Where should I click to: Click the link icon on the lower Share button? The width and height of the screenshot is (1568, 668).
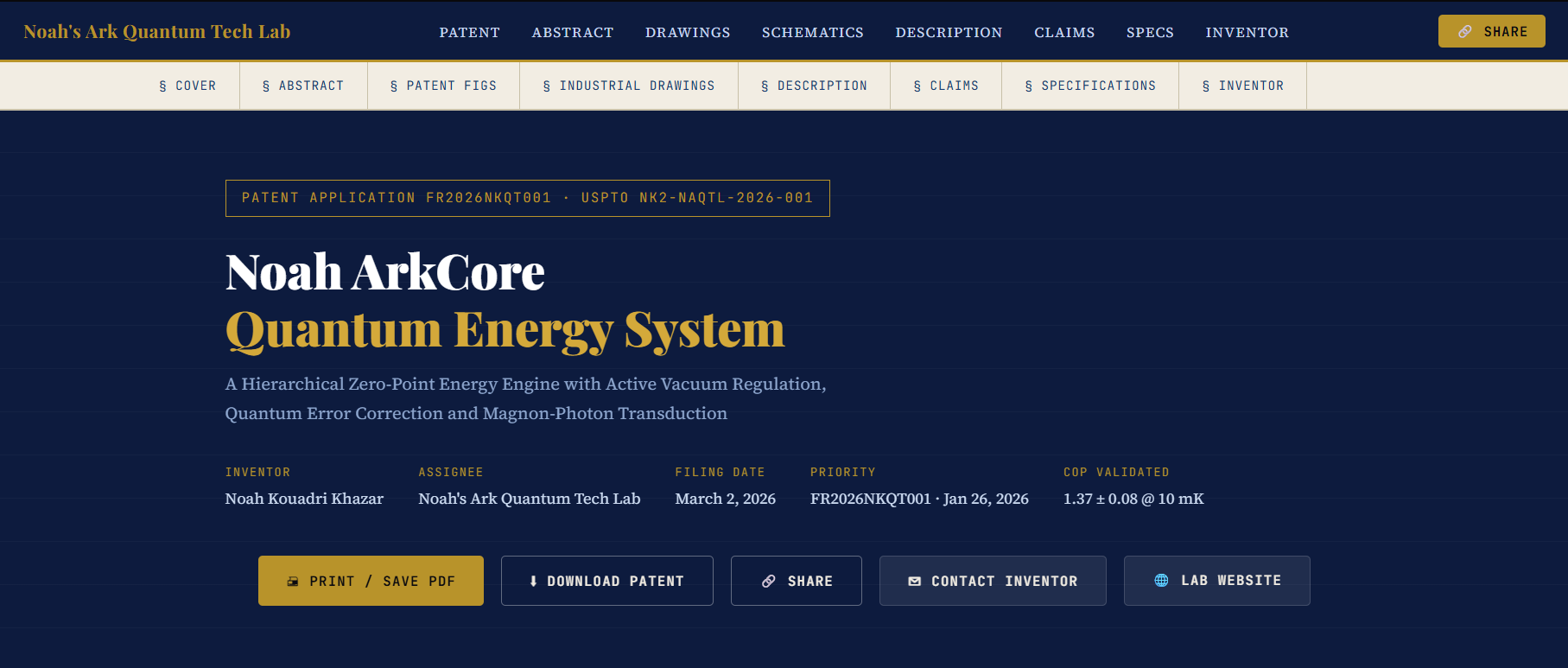pos(768,582)
